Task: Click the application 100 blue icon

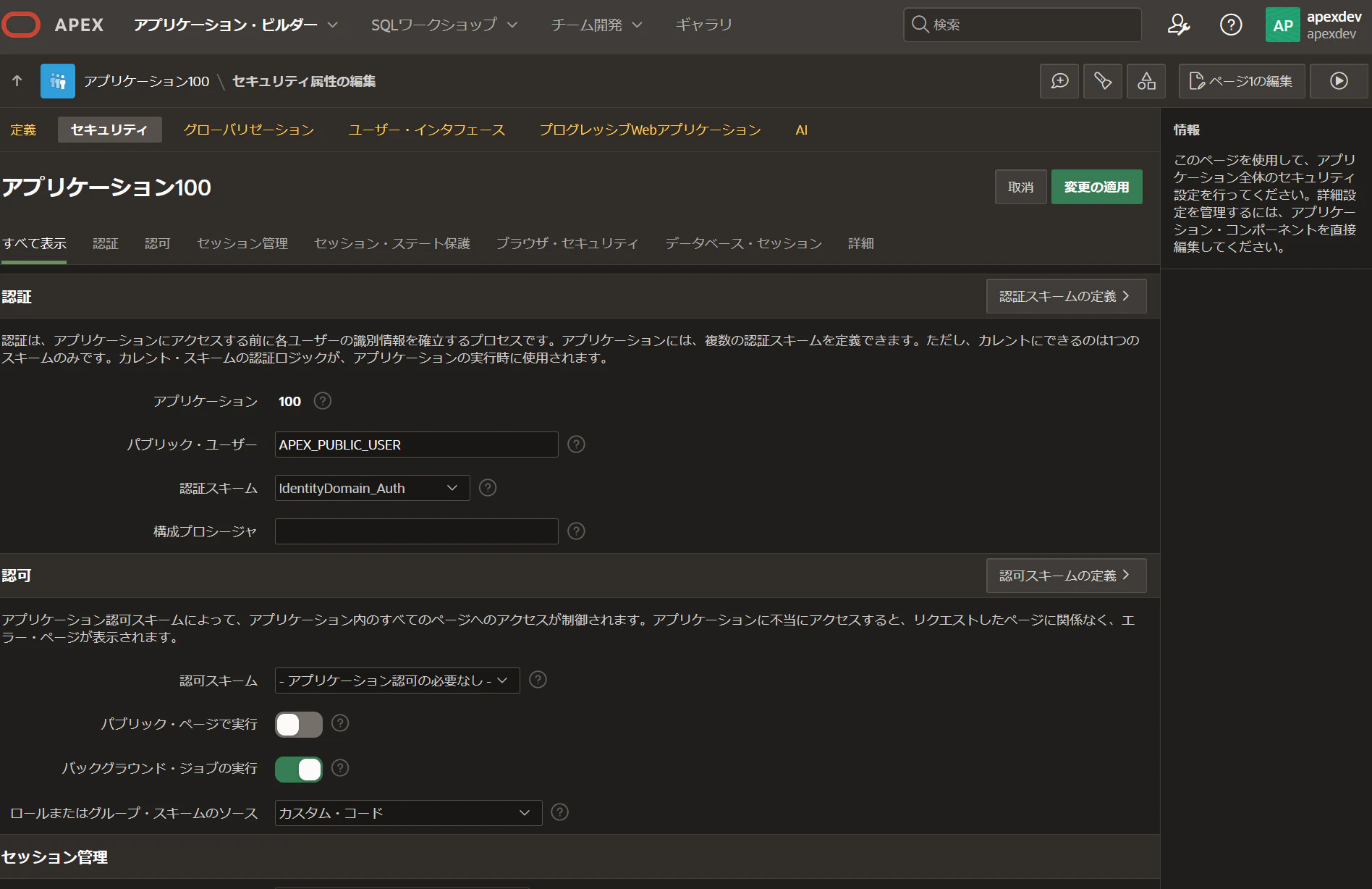Action: click(58, 81)
